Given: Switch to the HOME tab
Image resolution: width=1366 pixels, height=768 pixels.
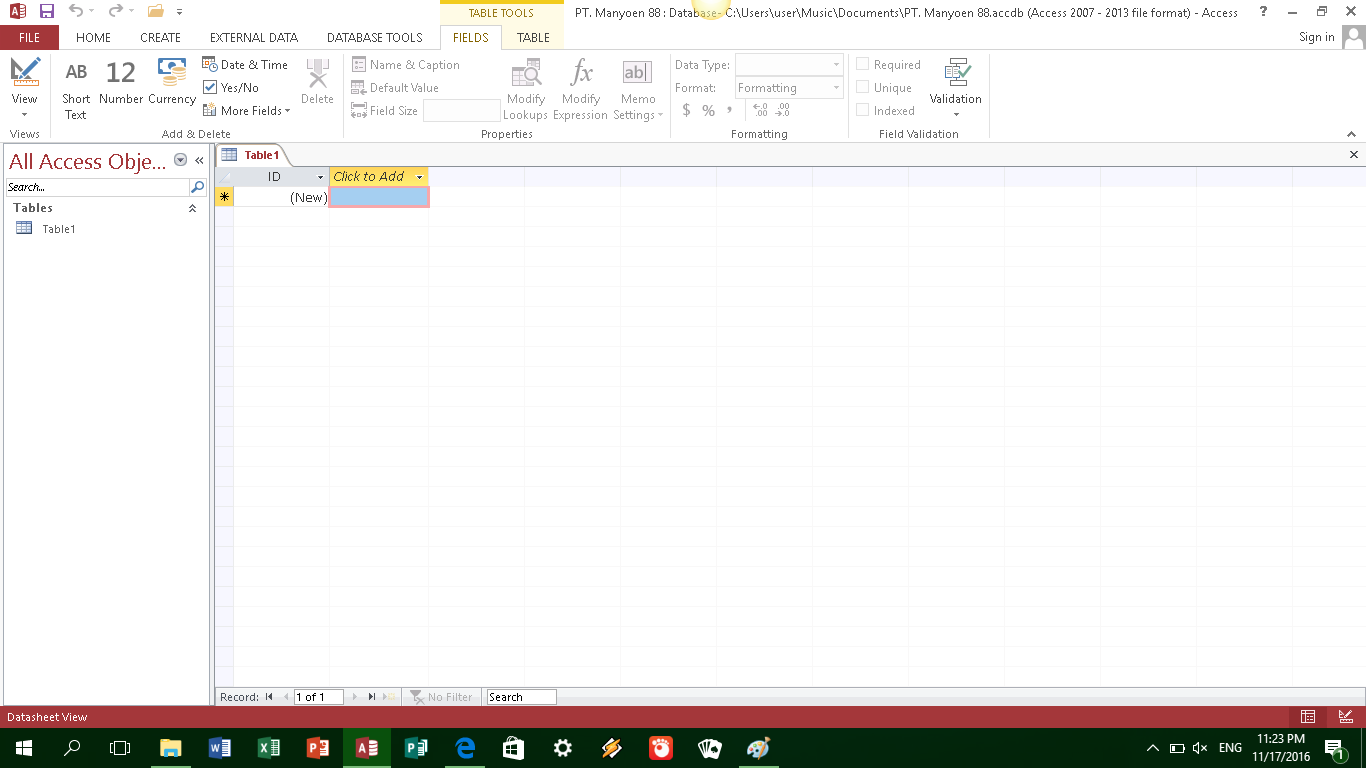Looking at the screenshot, I should pos(94,38).
